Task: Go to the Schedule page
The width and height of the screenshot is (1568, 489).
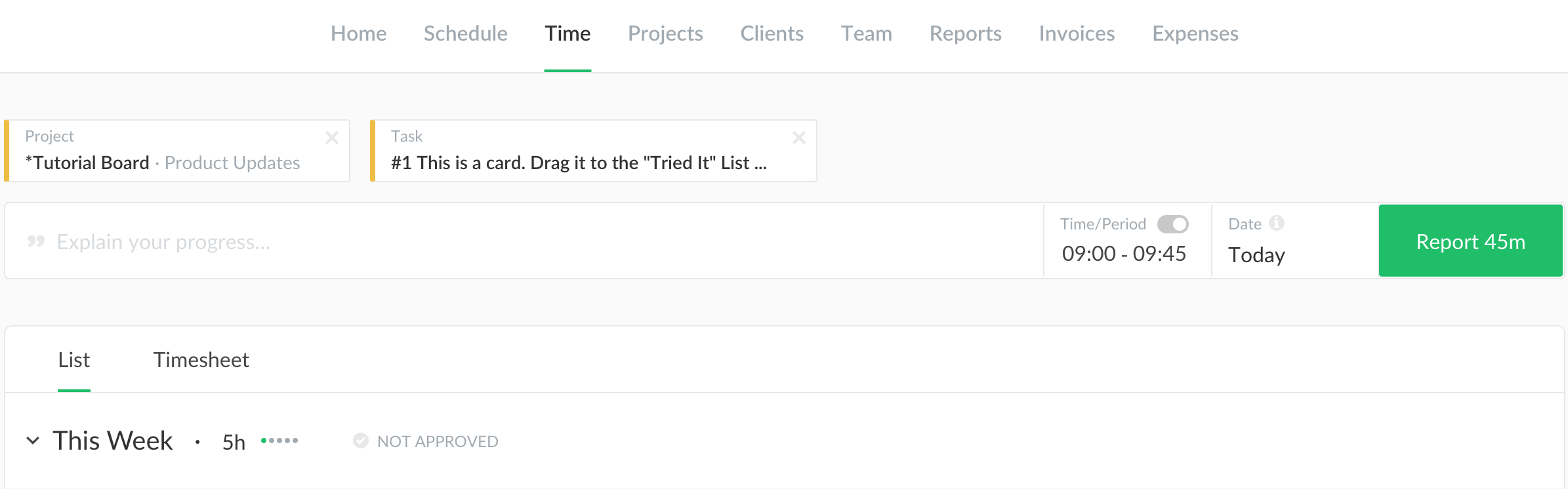Action: [465, 33]
